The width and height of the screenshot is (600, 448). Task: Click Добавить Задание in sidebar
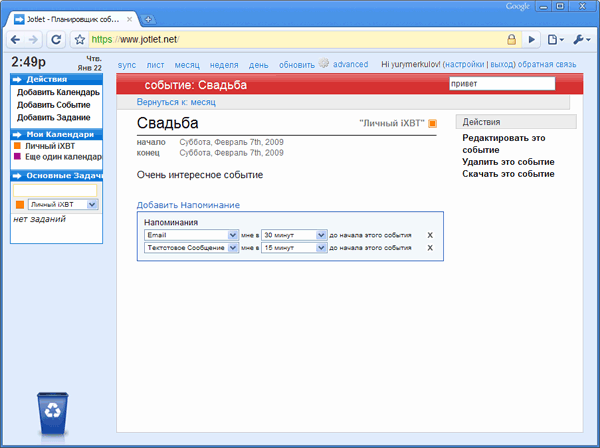(x=54, y=117)
